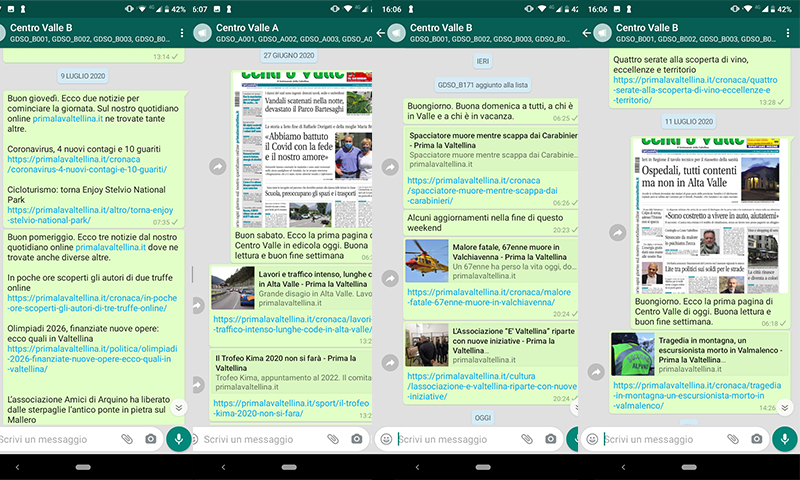The height and width of the screenshot is (480, 800).
Task: Open the Centro Valle A header title
Action: click(247, 28)
